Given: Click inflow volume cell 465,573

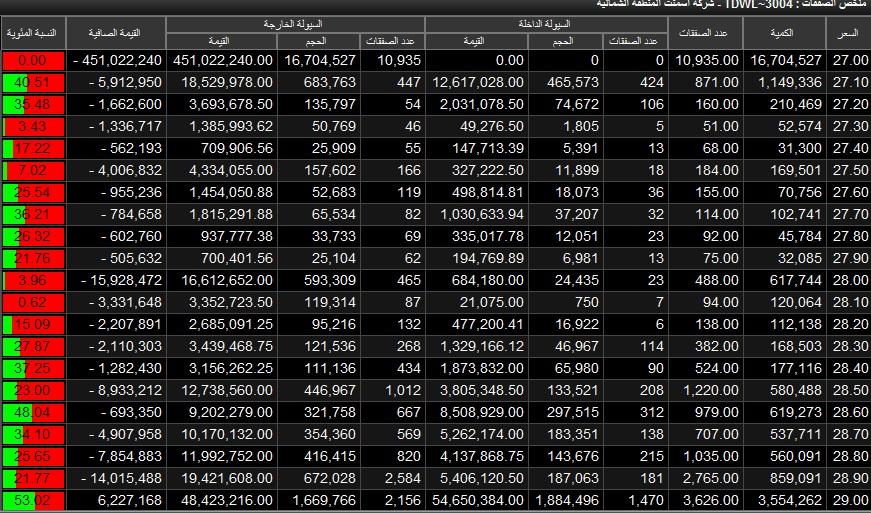Looking at the screenshot, I should tap(565, 82).
